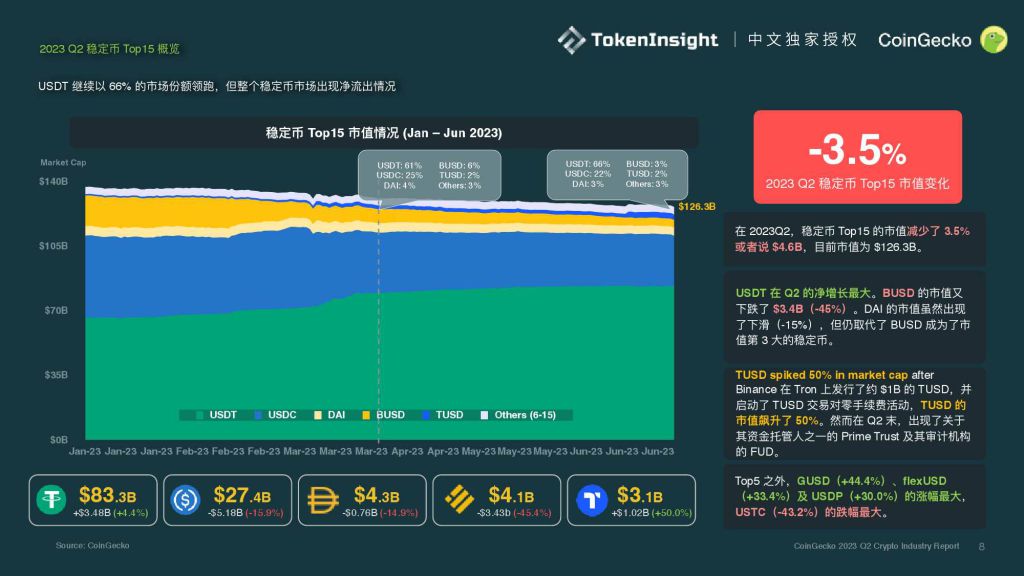Screen dimensions: 1024x576
Task: Click the callout showing USDT: 61%
Action: pyautogui.click(x=429, y=175)
